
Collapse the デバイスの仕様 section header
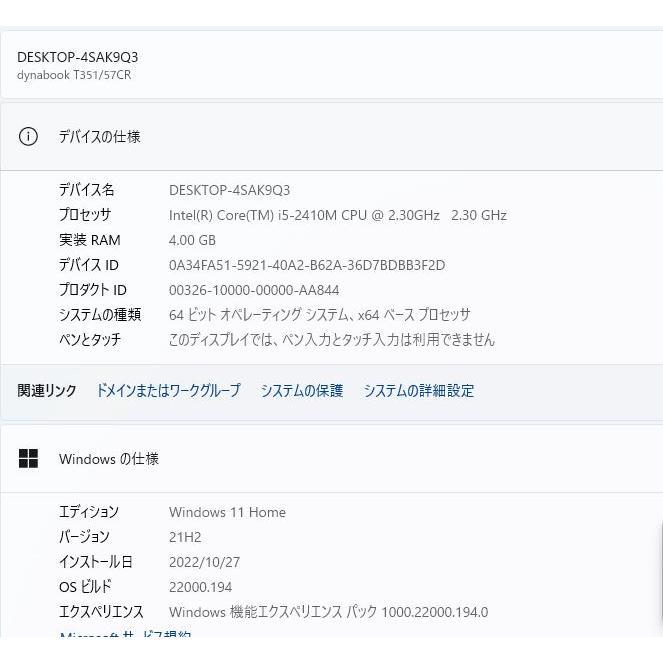tap(330, 137)
